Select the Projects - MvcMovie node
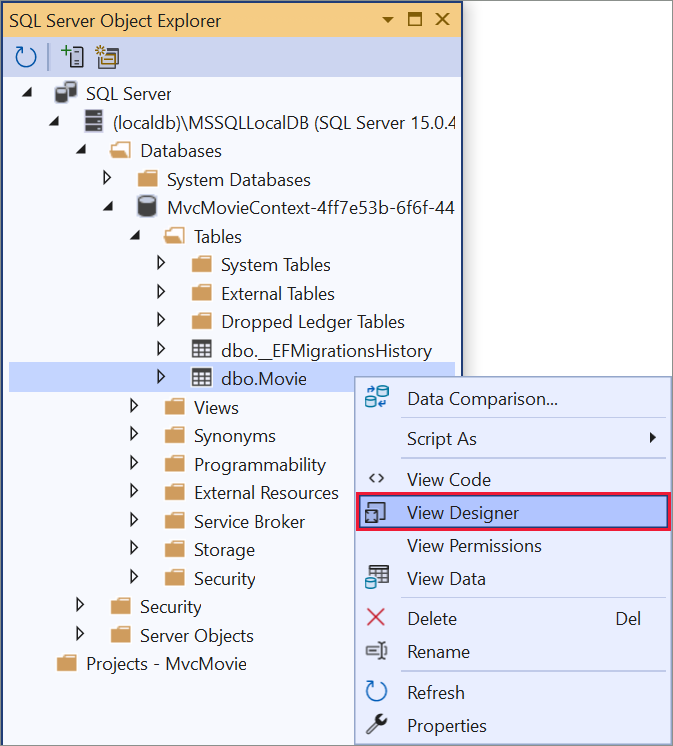The image size is (673, 746). click(166, 663)
